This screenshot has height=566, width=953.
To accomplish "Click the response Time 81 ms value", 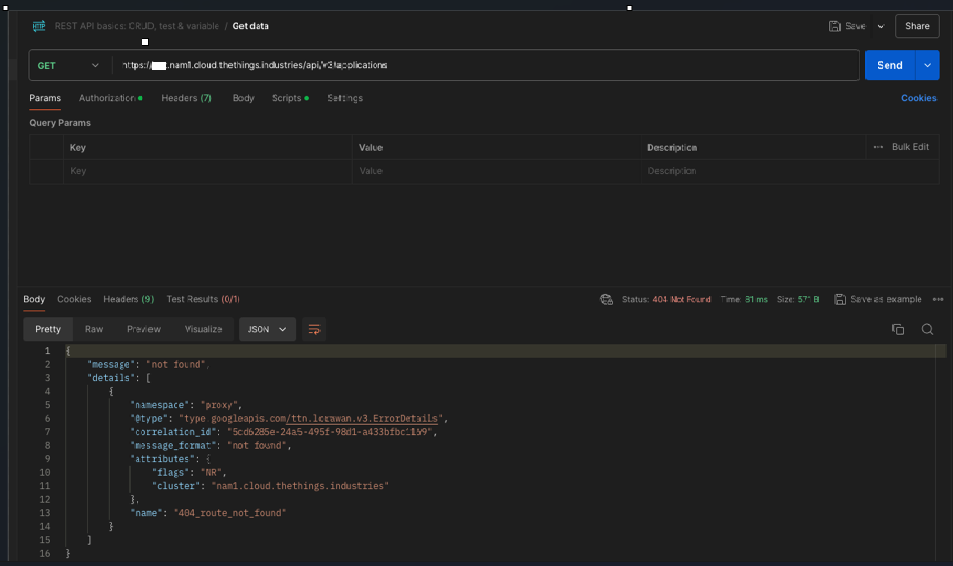I will [x=756, y=299].
